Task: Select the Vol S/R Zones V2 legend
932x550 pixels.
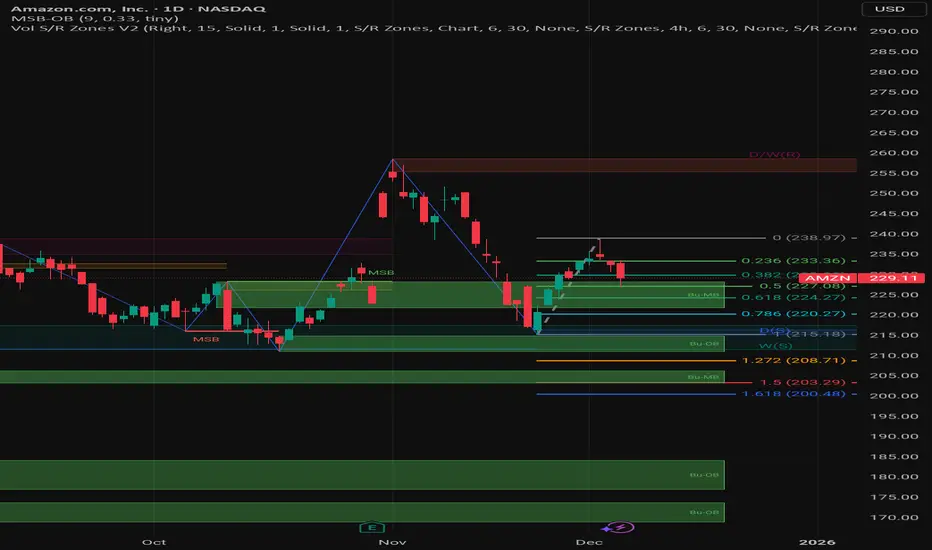Action: coord(433,28)
